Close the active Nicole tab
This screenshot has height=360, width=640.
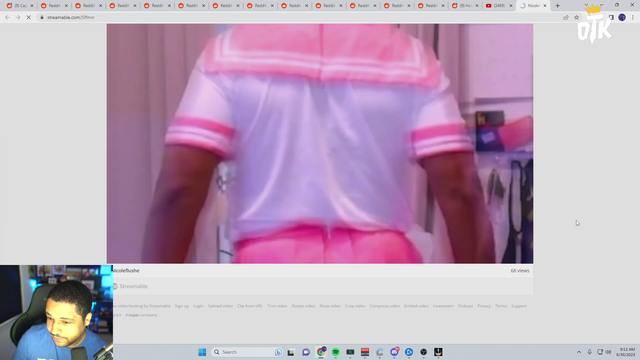pyautogui.click(x=545, y=6)
